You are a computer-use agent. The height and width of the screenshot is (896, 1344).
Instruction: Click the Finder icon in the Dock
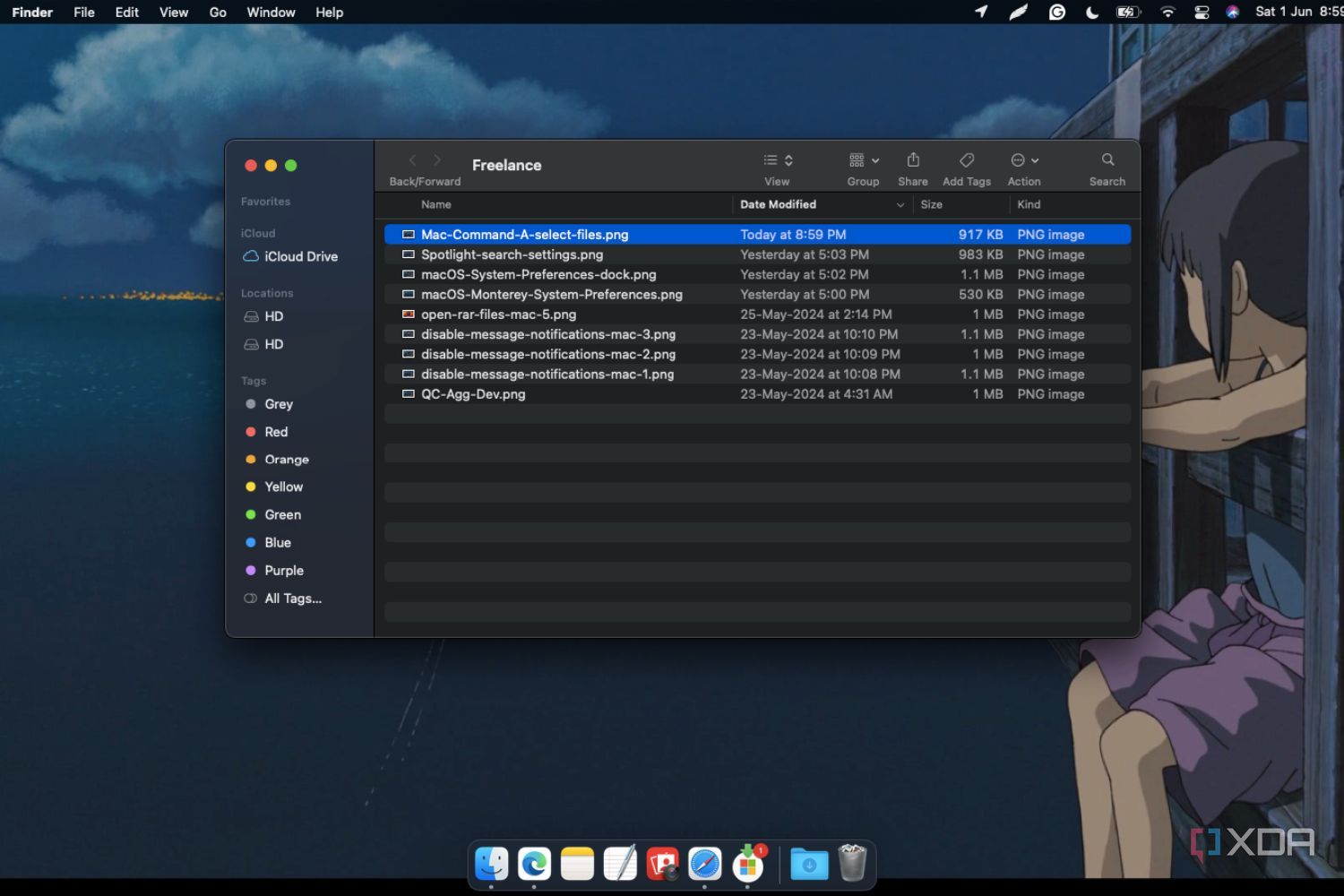tap(491, 863)
